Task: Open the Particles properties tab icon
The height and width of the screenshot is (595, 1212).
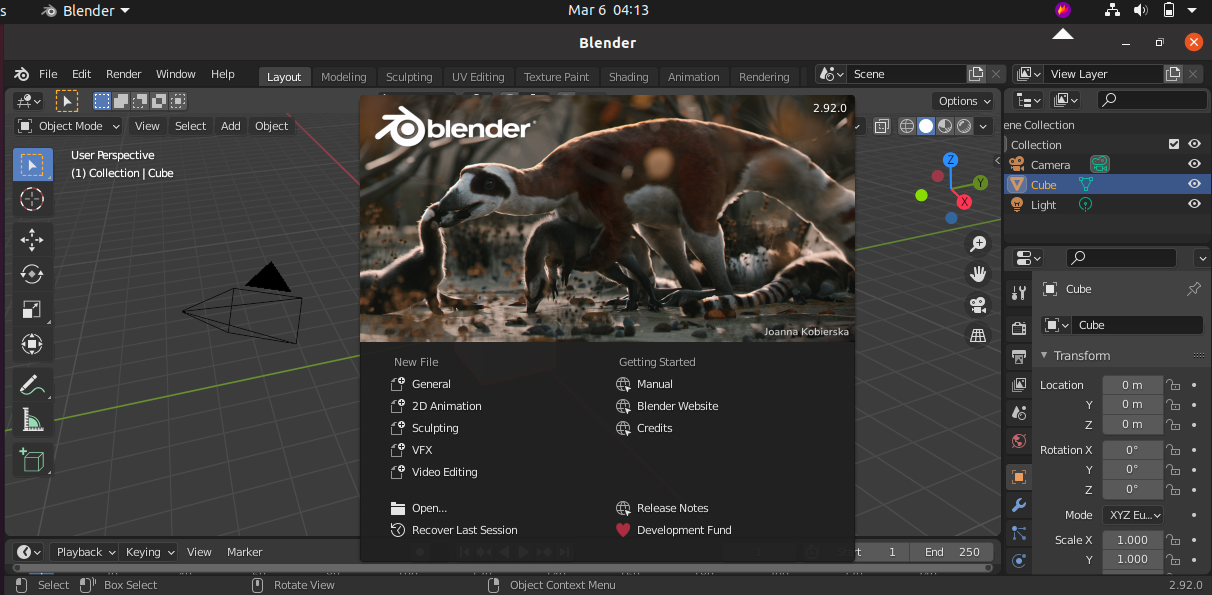Action: tap(1019, 533)
